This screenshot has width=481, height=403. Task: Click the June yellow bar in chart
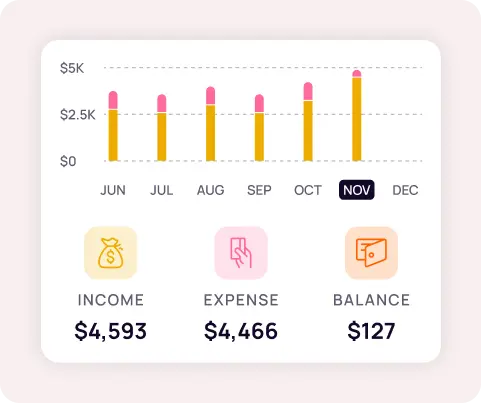click(x=113, y=135)
